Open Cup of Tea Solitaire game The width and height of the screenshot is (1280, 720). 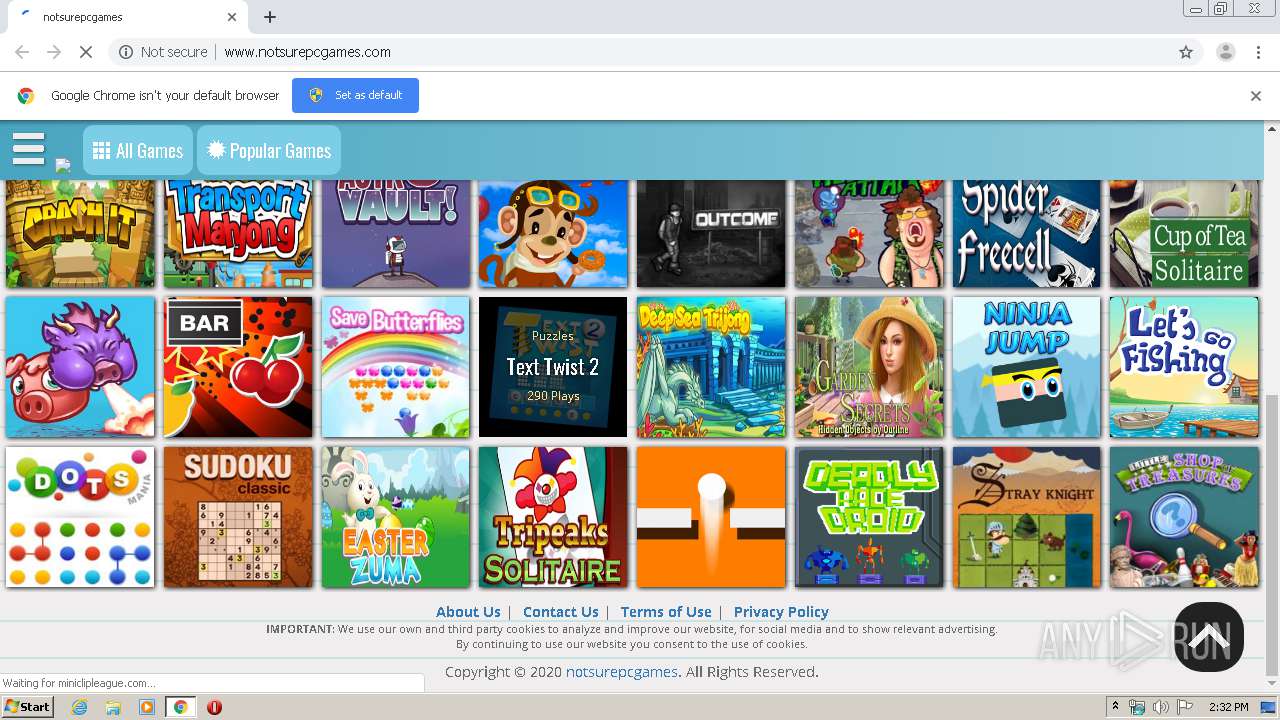pos(1184,233)
